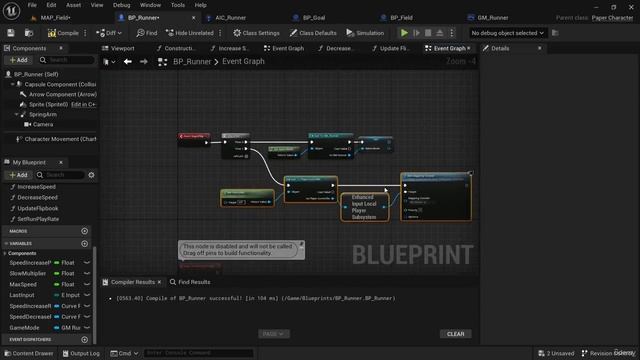Viewport: 640px width, 360px height.
Task: Toggle Simulation mode
Action: click(365, 33)
